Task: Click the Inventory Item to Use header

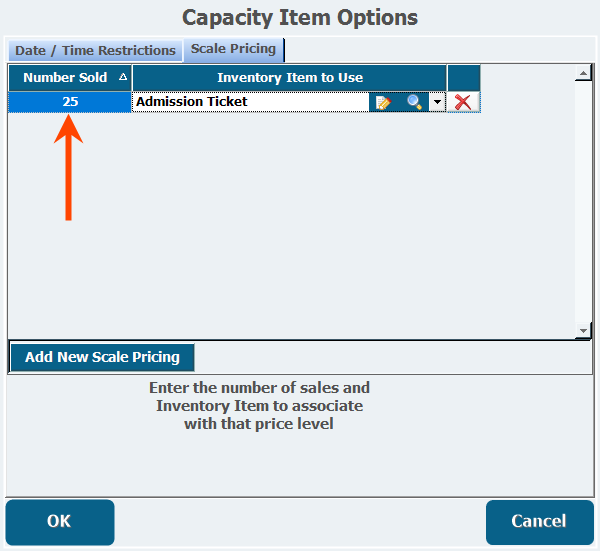Action: (290, 78)
